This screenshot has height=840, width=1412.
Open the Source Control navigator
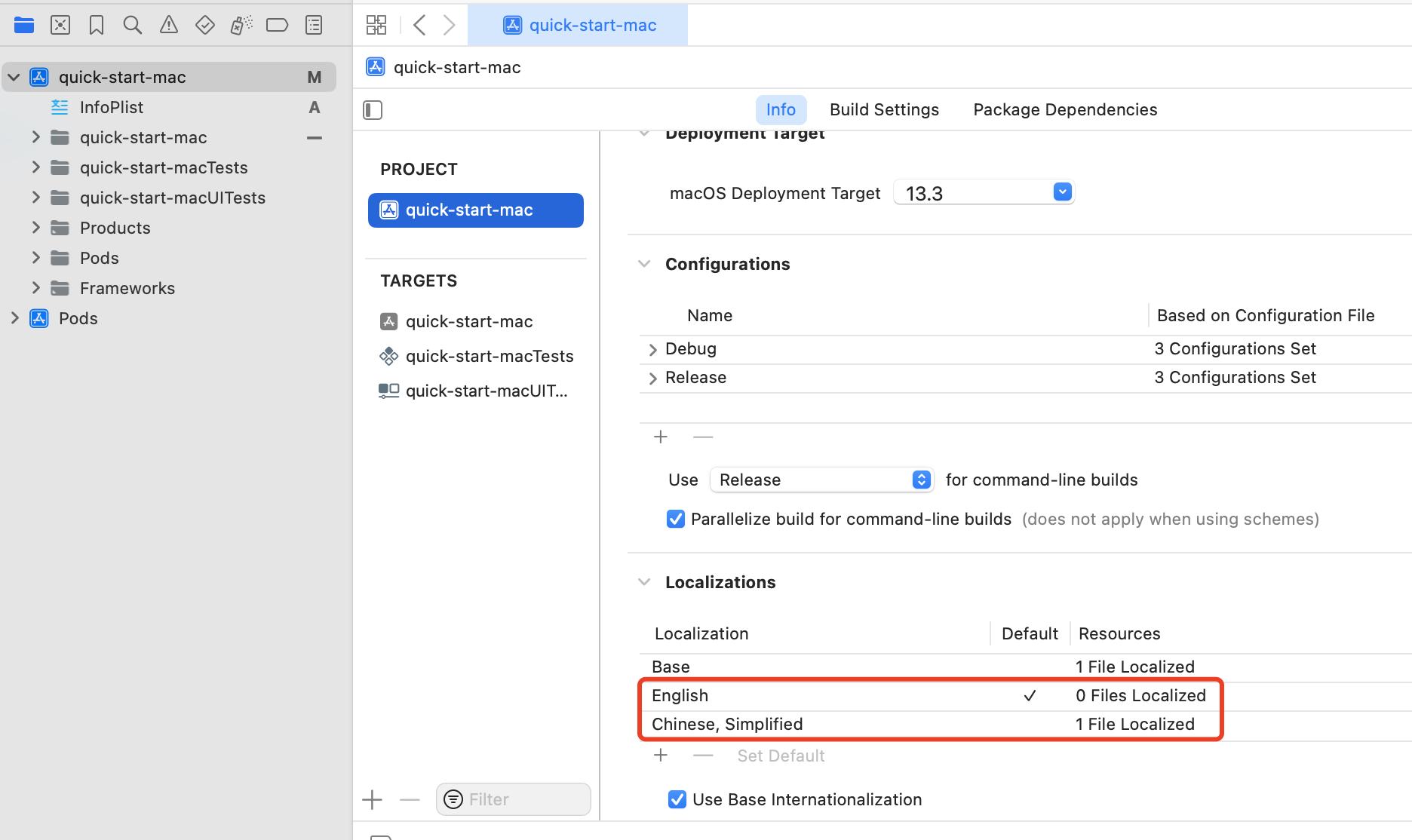[60, 25]
